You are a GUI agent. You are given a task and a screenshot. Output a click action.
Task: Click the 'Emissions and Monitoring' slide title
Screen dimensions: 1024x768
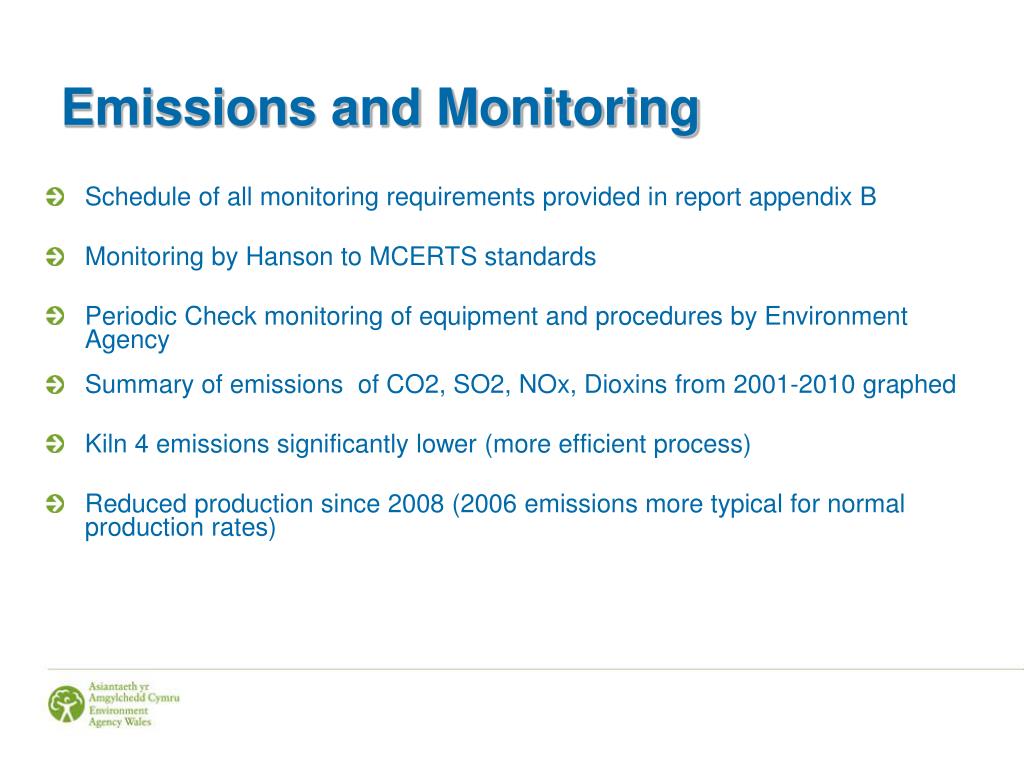381,109
